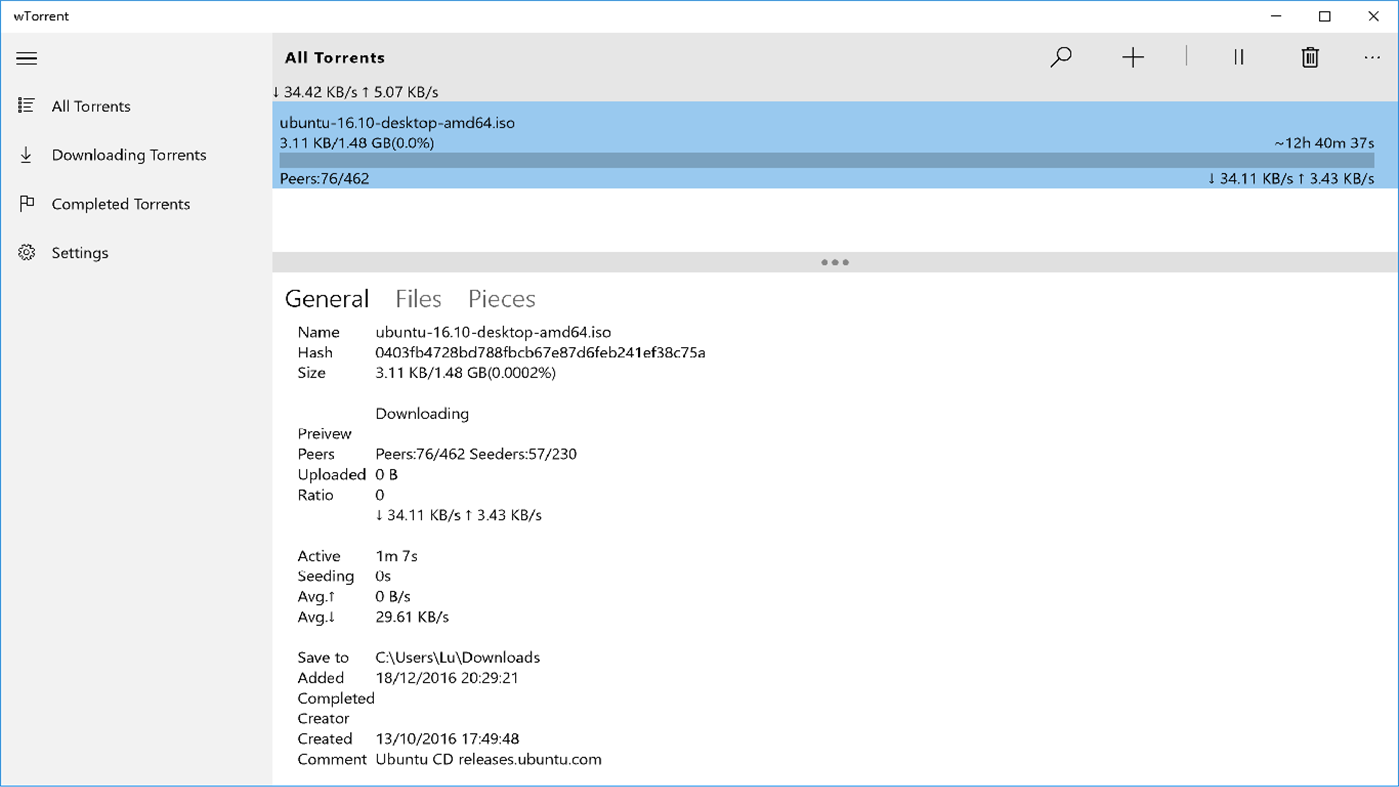Viewport: 1399px width, 787px height.
Task: Click the add torrent plus icon
Action: click(1133, 57)
